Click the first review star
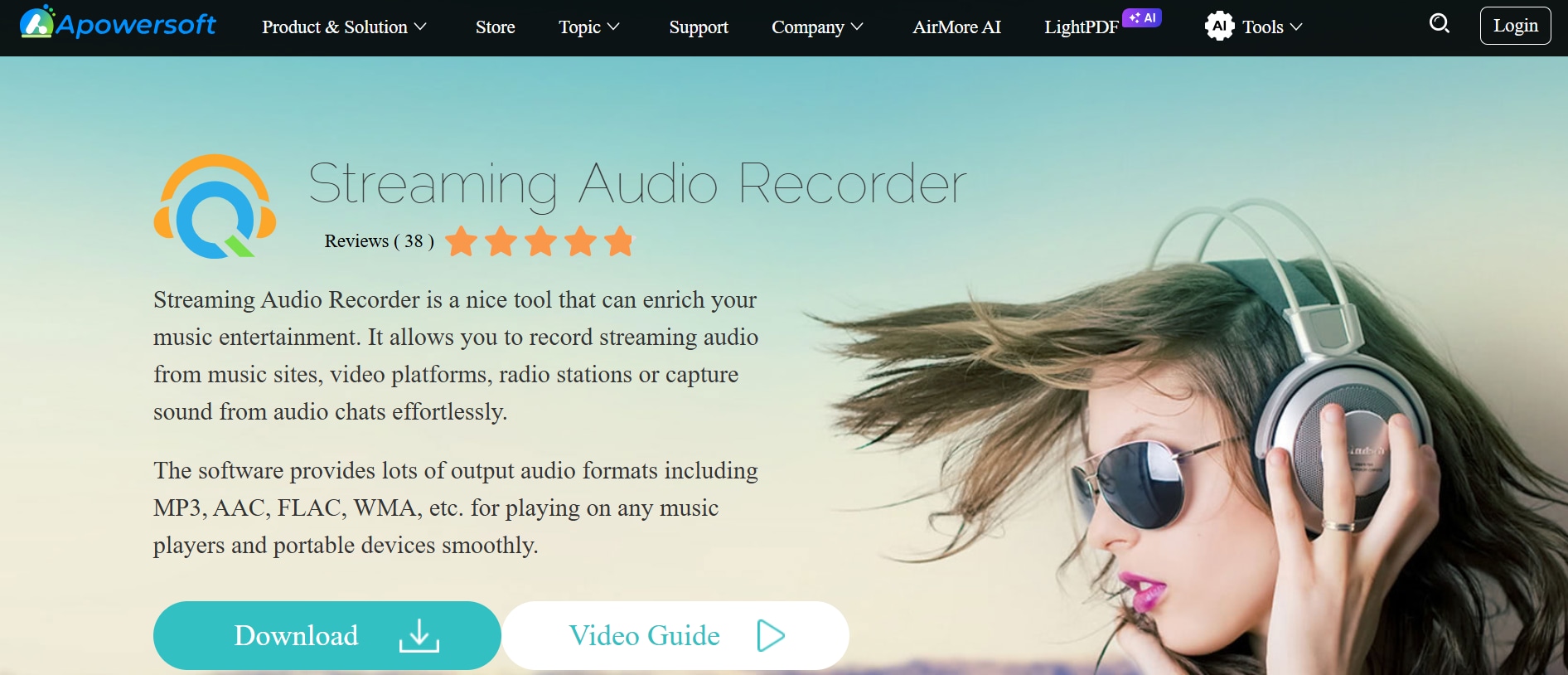The width and height of the screenshot is (1568, 675). pyautogui.click(x=461, y=241)
